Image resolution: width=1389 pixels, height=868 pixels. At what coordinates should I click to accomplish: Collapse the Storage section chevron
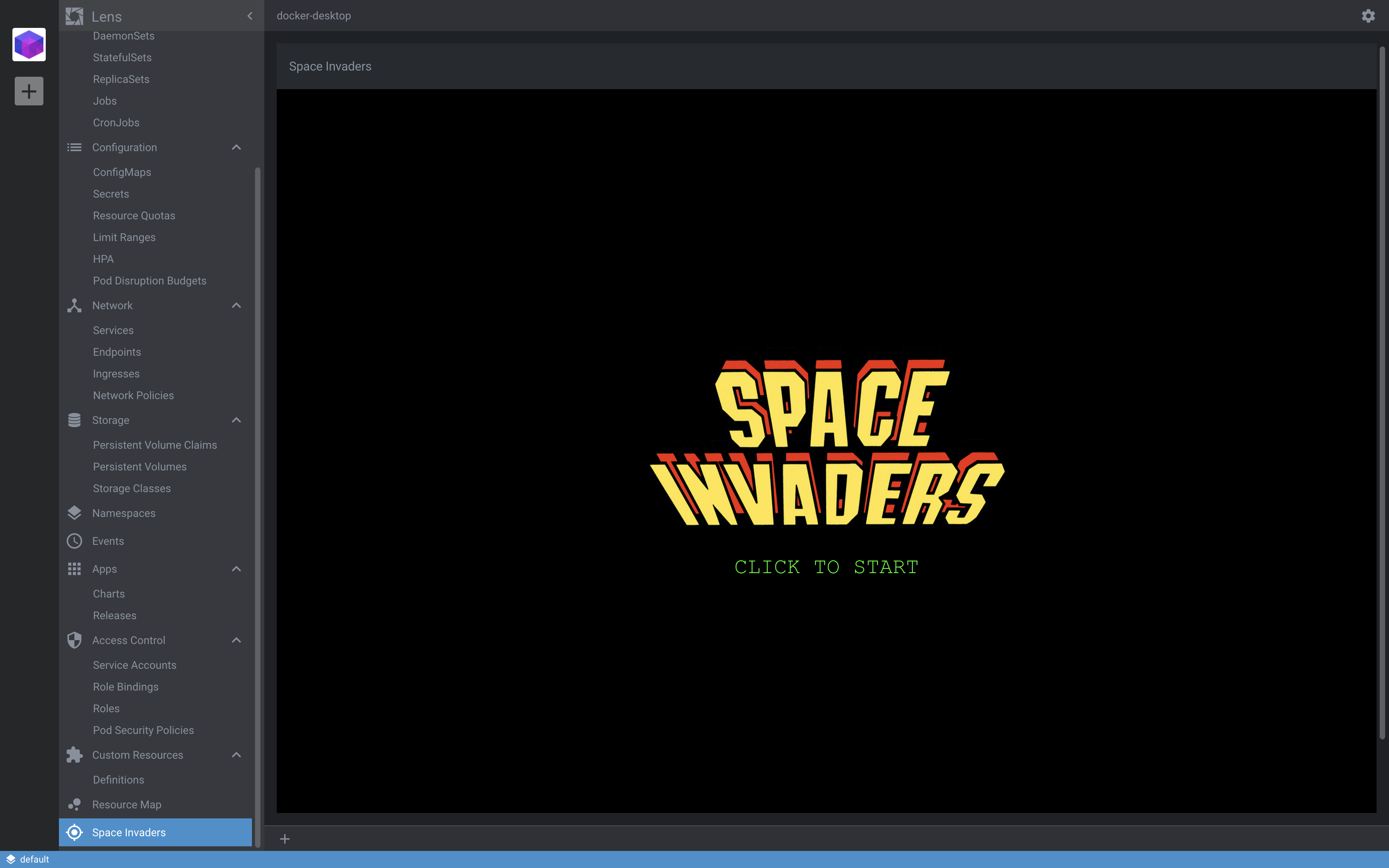pos(236,420)
